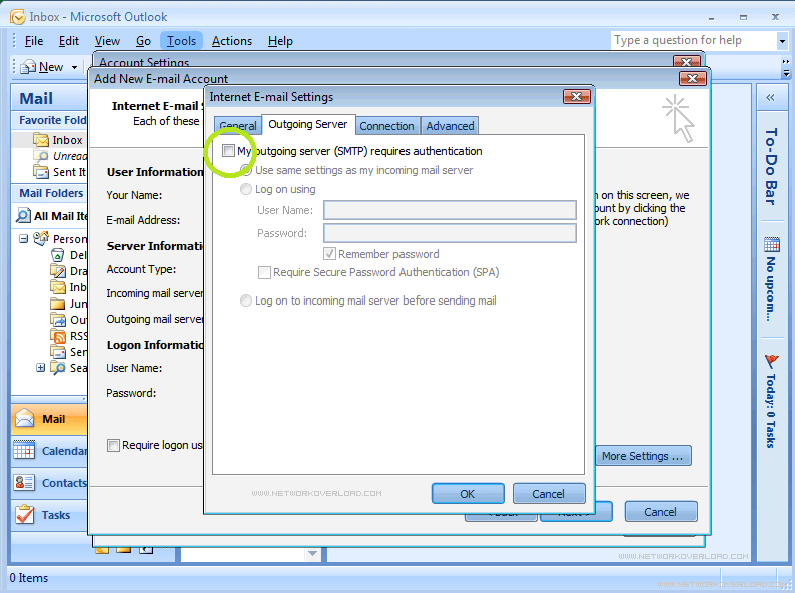The height and width of the screenshot is (593, 795).
Task: Tick the Require logon checkbox
Action: pyautogui.click(x=114, y=445)
